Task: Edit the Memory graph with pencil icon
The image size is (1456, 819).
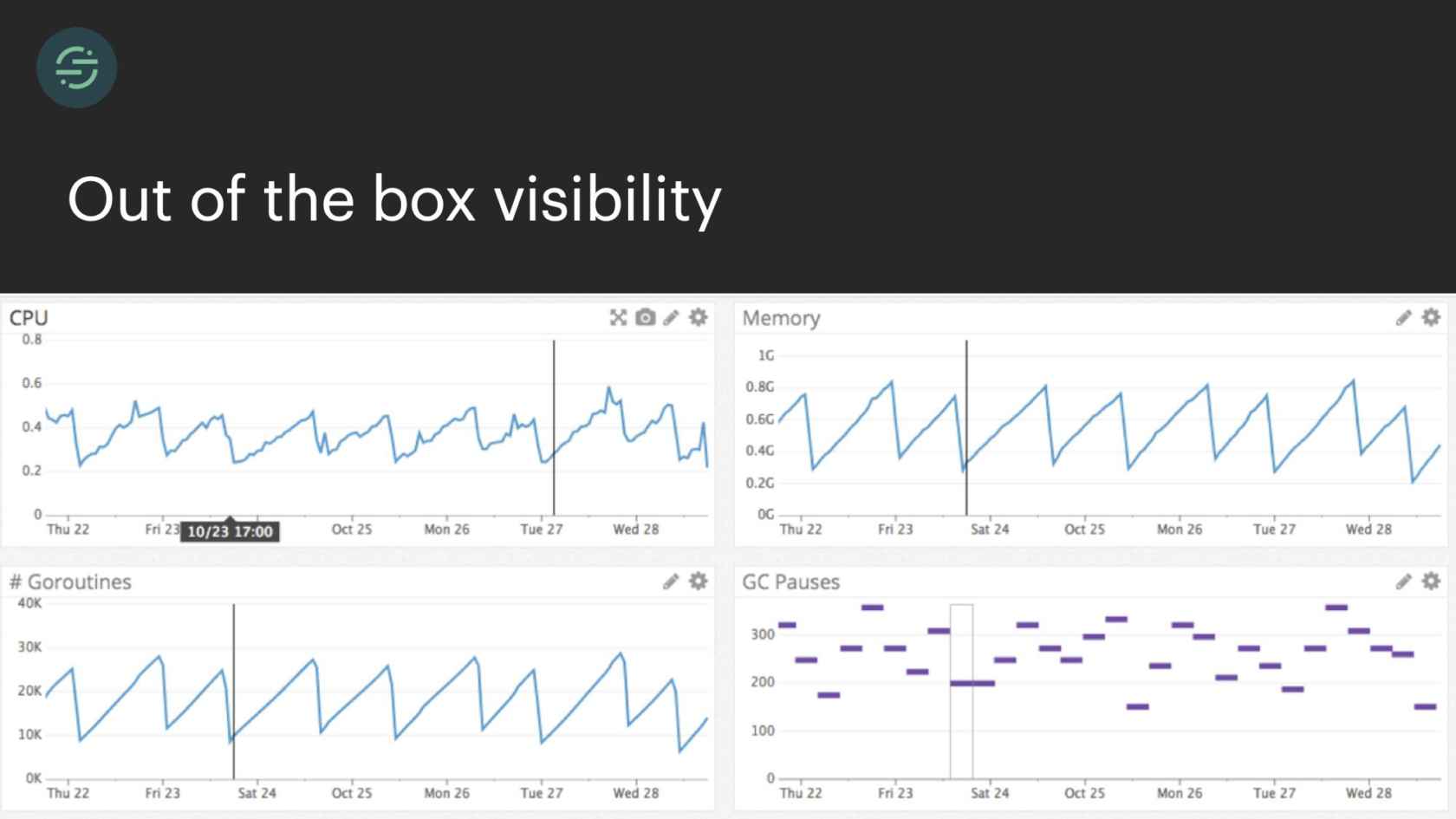Action: [x=1403, y=318]
